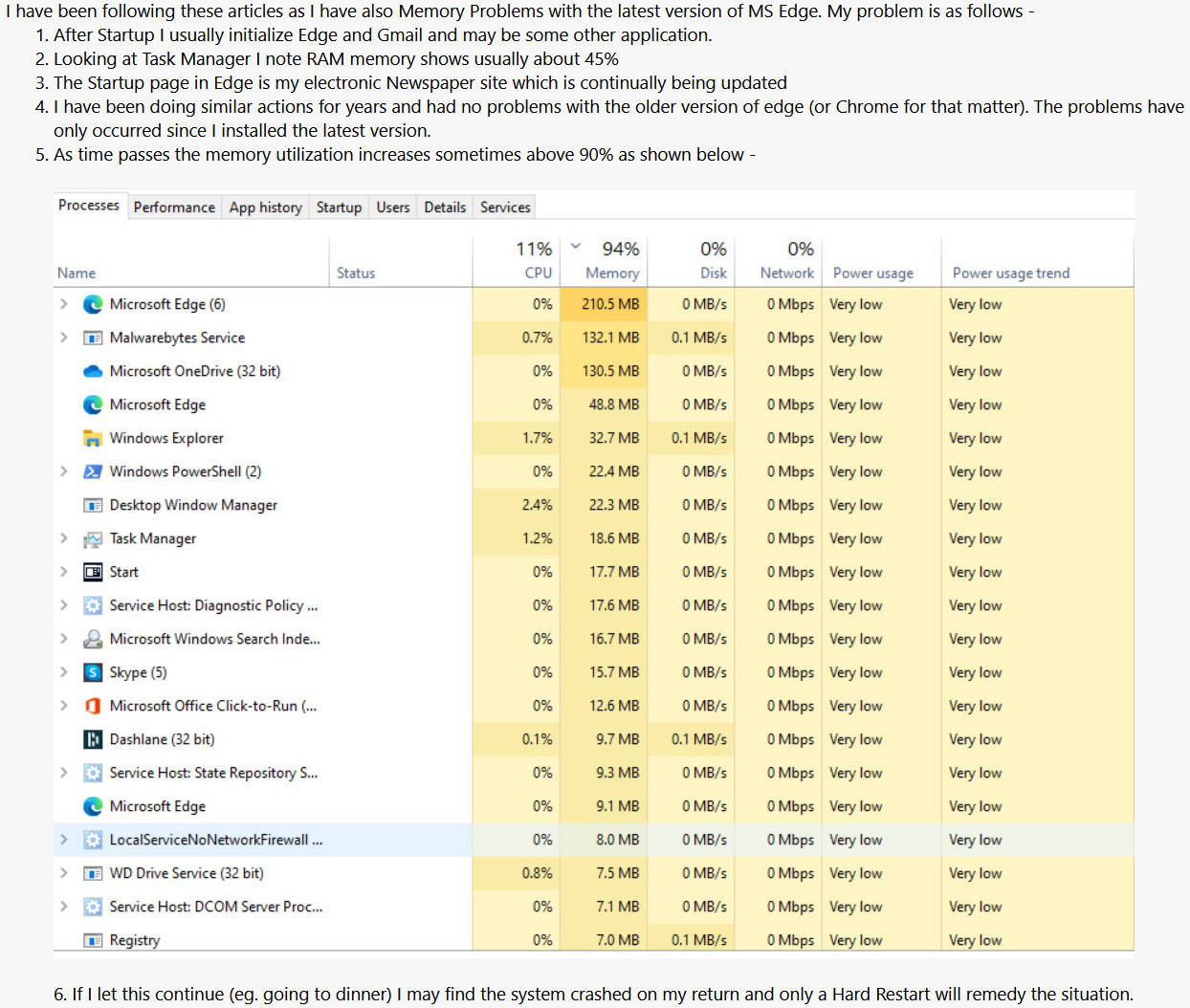This screenshot has width=1190, height=1008.
Task: Open the Services tab
Action: click(x=505, y=208)
